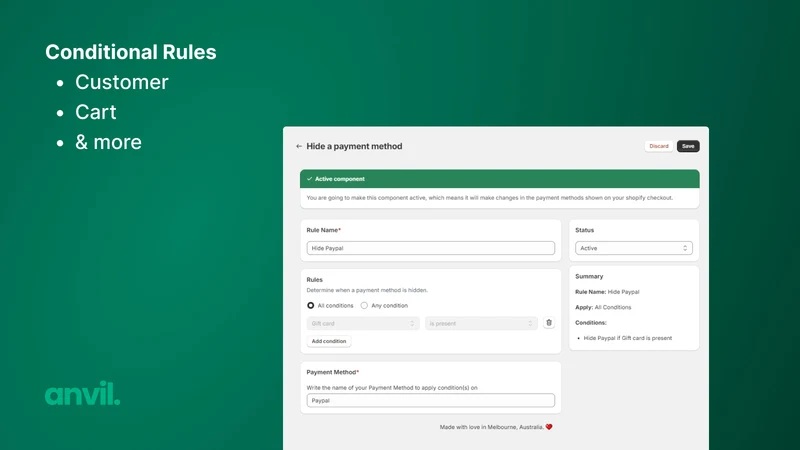Click the '& more' bullet text
Image resolution: width=800 pixels, height=450 pixels.
(108, 142)
